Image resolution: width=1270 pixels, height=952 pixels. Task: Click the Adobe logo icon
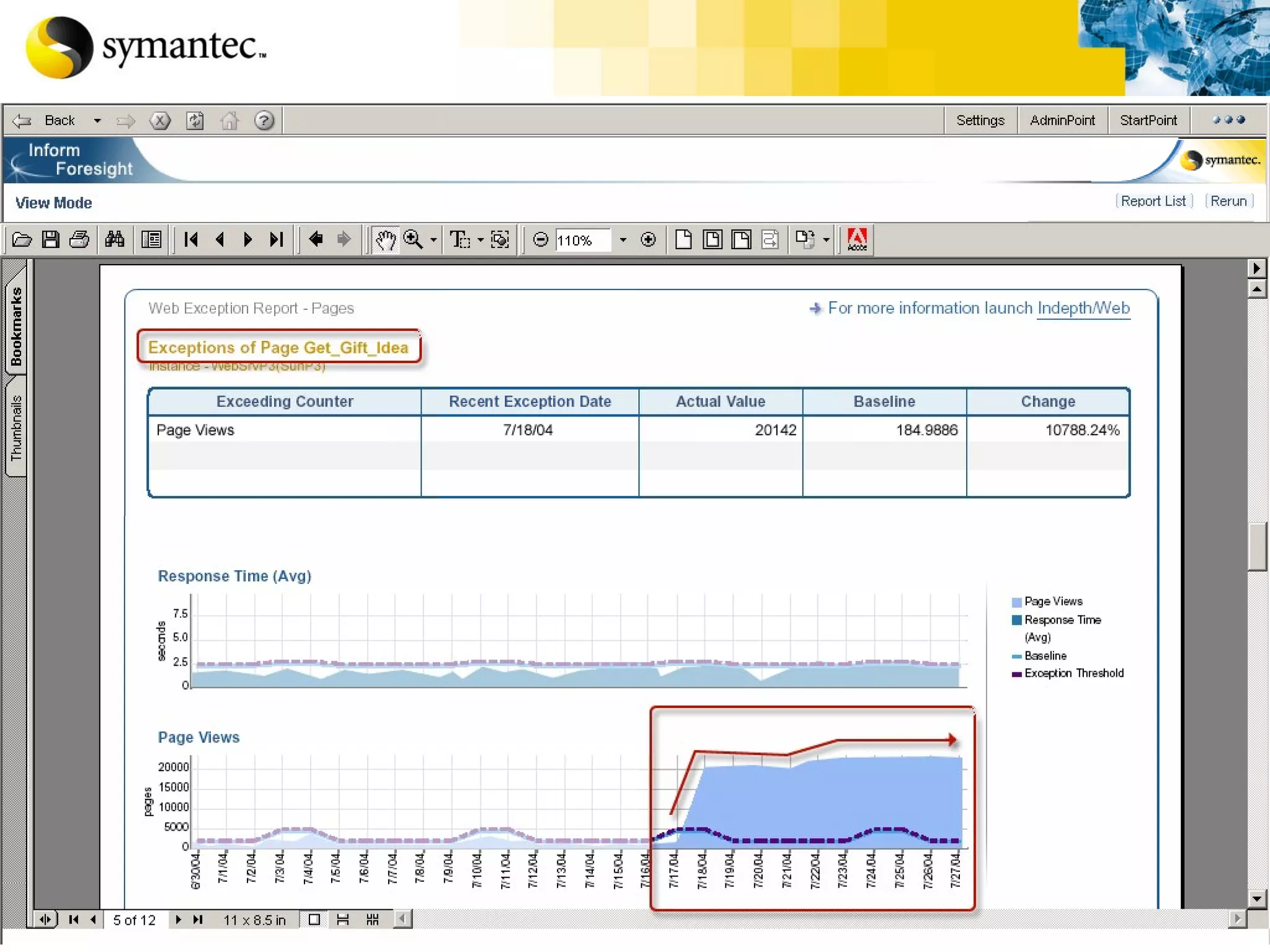click(x=857, y=239)
